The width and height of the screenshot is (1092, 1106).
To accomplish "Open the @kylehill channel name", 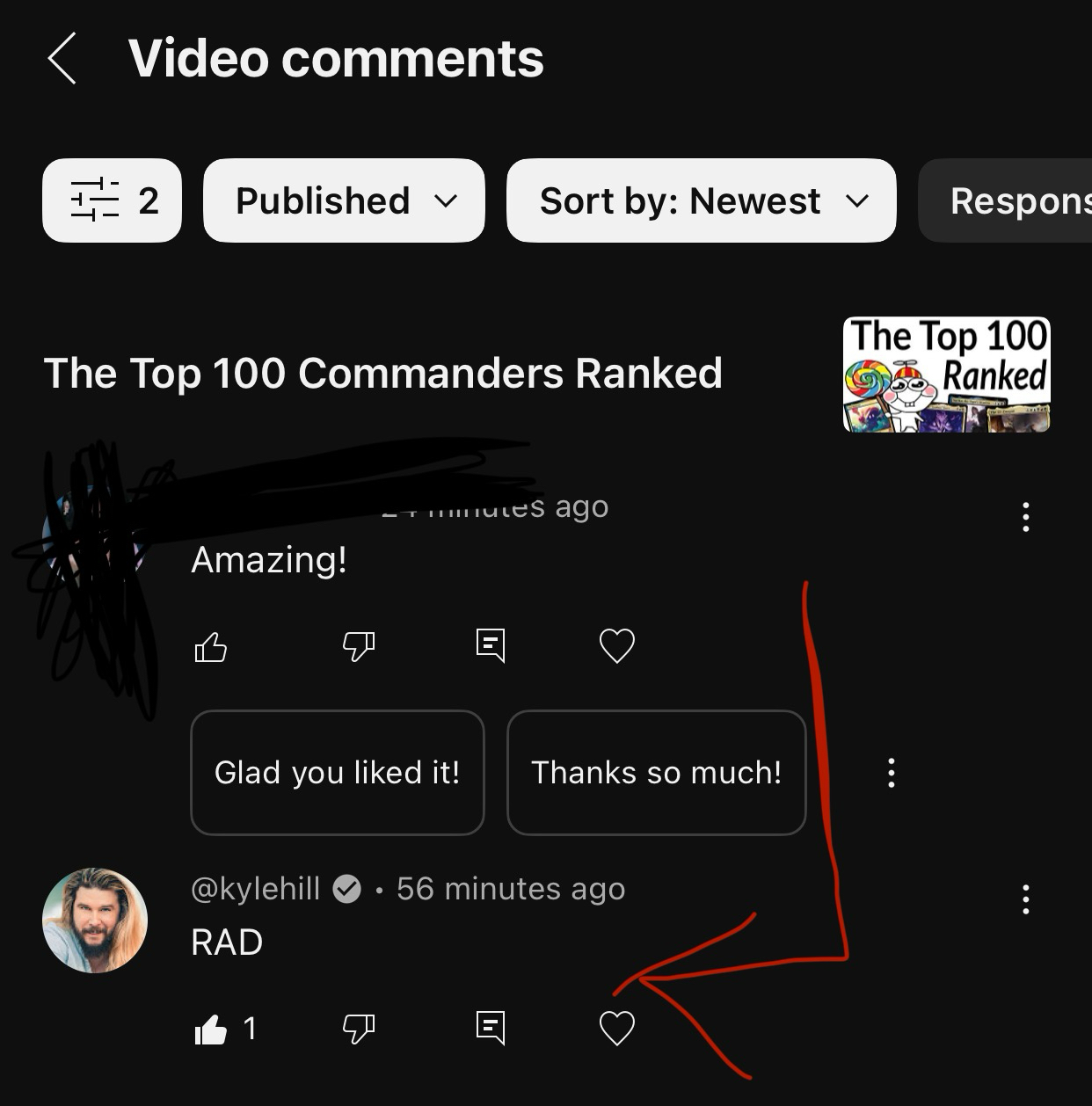I will point(256,889).
